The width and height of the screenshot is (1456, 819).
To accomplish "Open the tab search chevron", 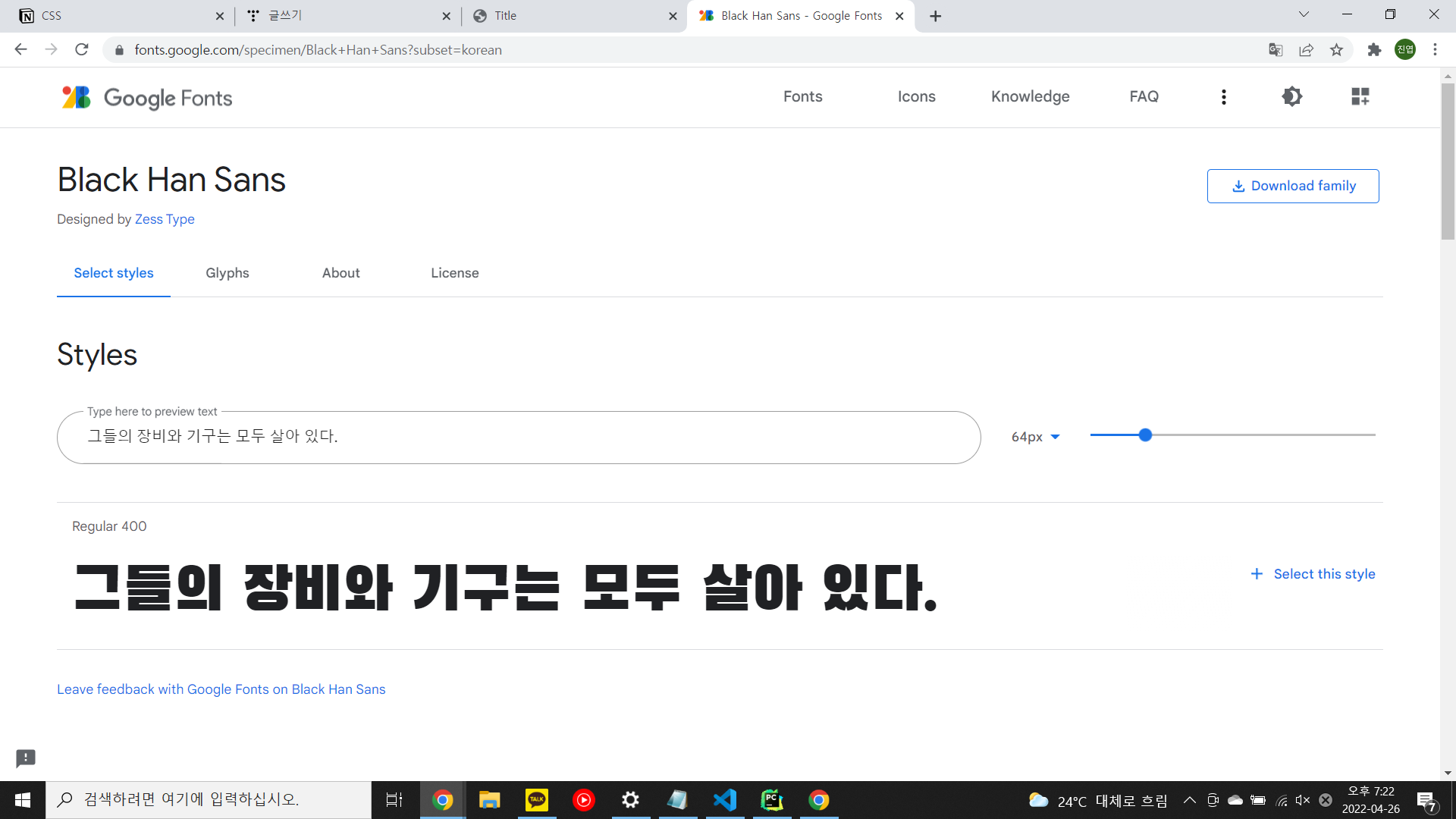I will 1304,14.
